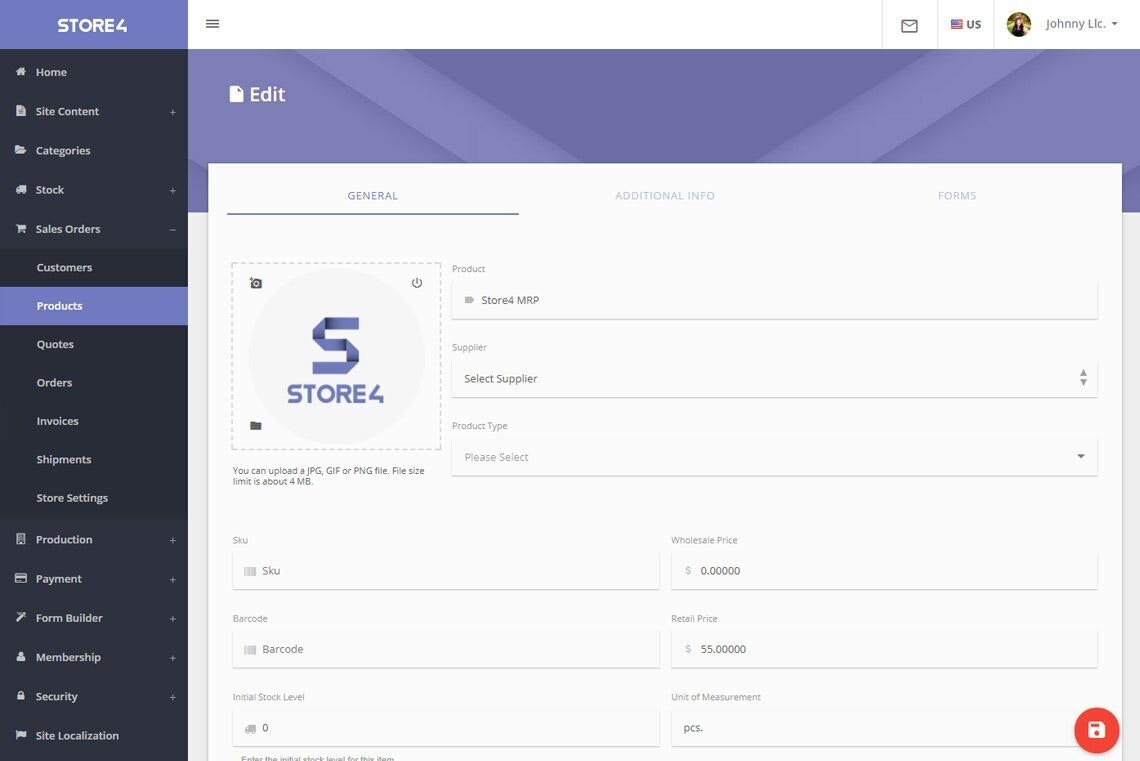The height and width of the screenshot is (761, 1140).
Task: Expand the Payment plus sign
Action: (x=172, y=579)
